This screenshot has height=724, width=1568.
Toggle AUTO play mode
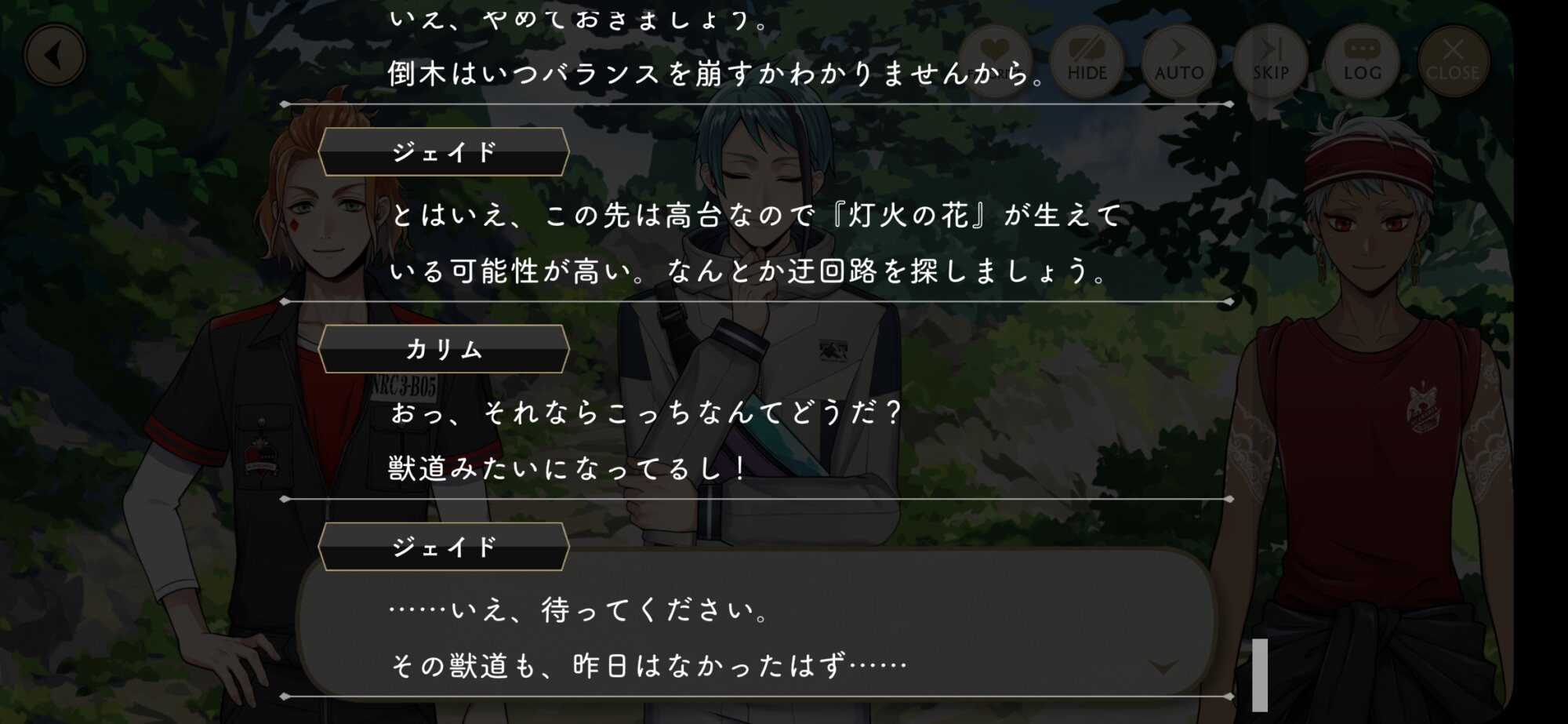(1178, 60)
